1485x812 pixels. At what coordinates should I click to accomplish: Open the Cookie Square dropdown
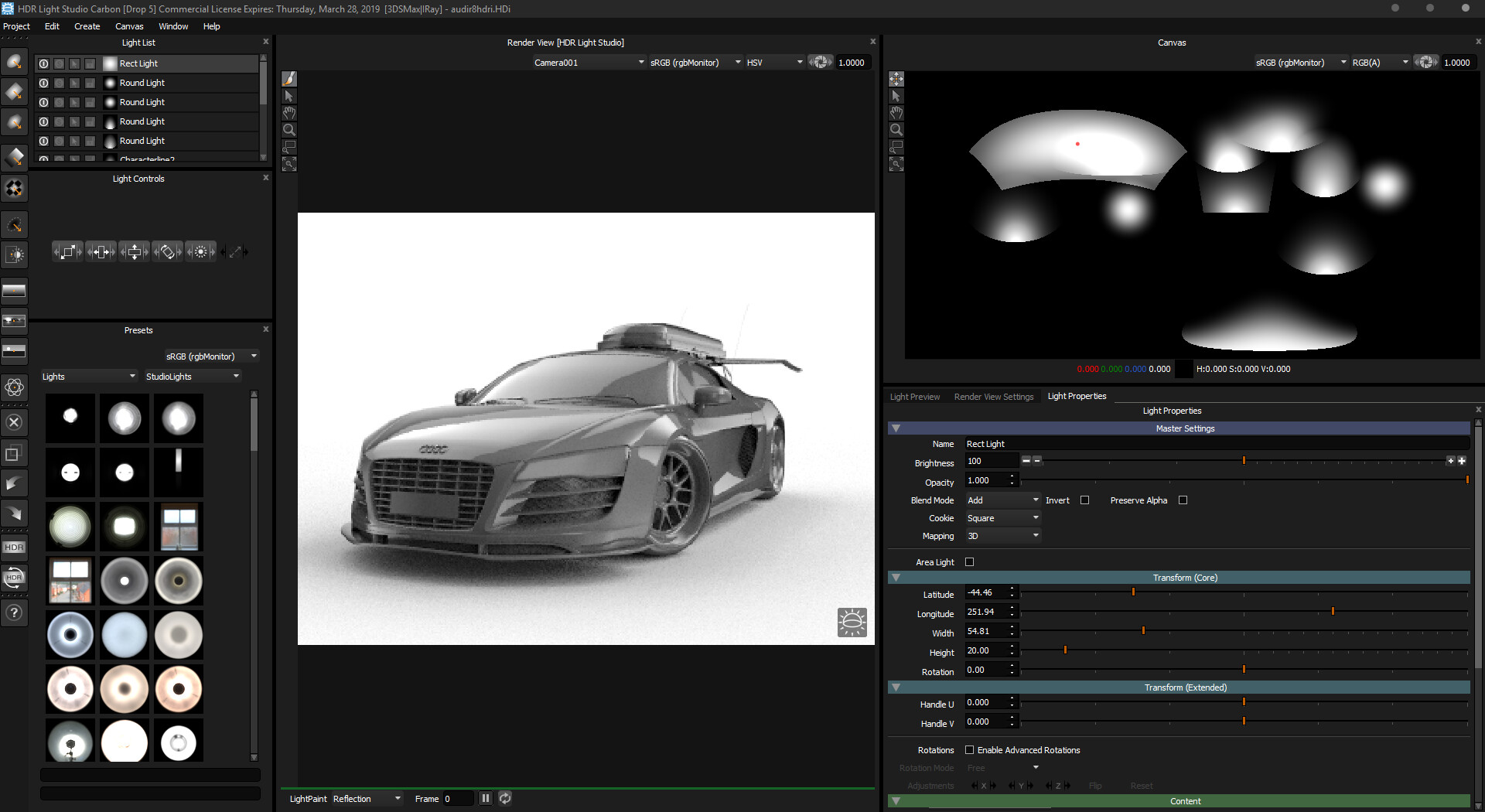pos(1002,518)
